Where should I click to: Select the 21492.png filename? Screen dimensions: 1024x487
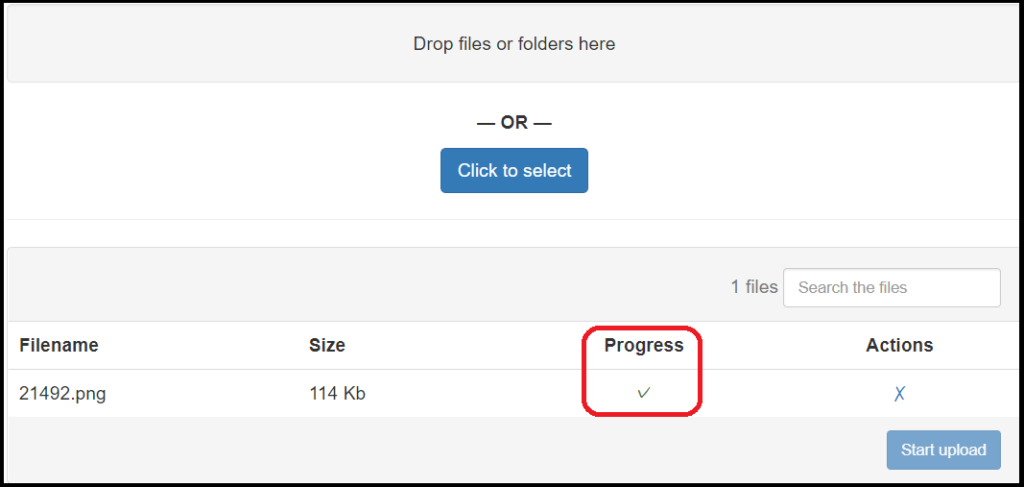(63, 394)
